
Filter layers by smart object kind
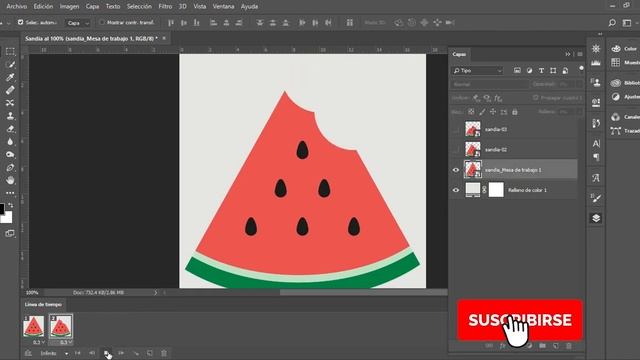[565, 71]
